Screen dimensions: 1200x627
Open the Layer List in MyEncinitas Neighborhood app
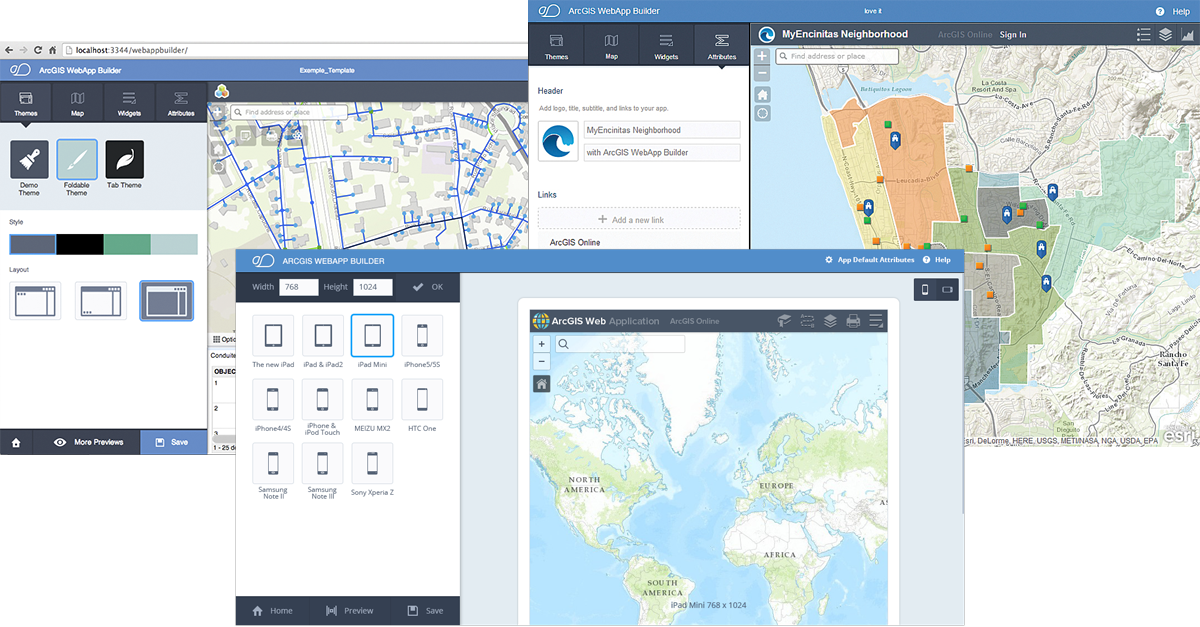click(1164, 34)
